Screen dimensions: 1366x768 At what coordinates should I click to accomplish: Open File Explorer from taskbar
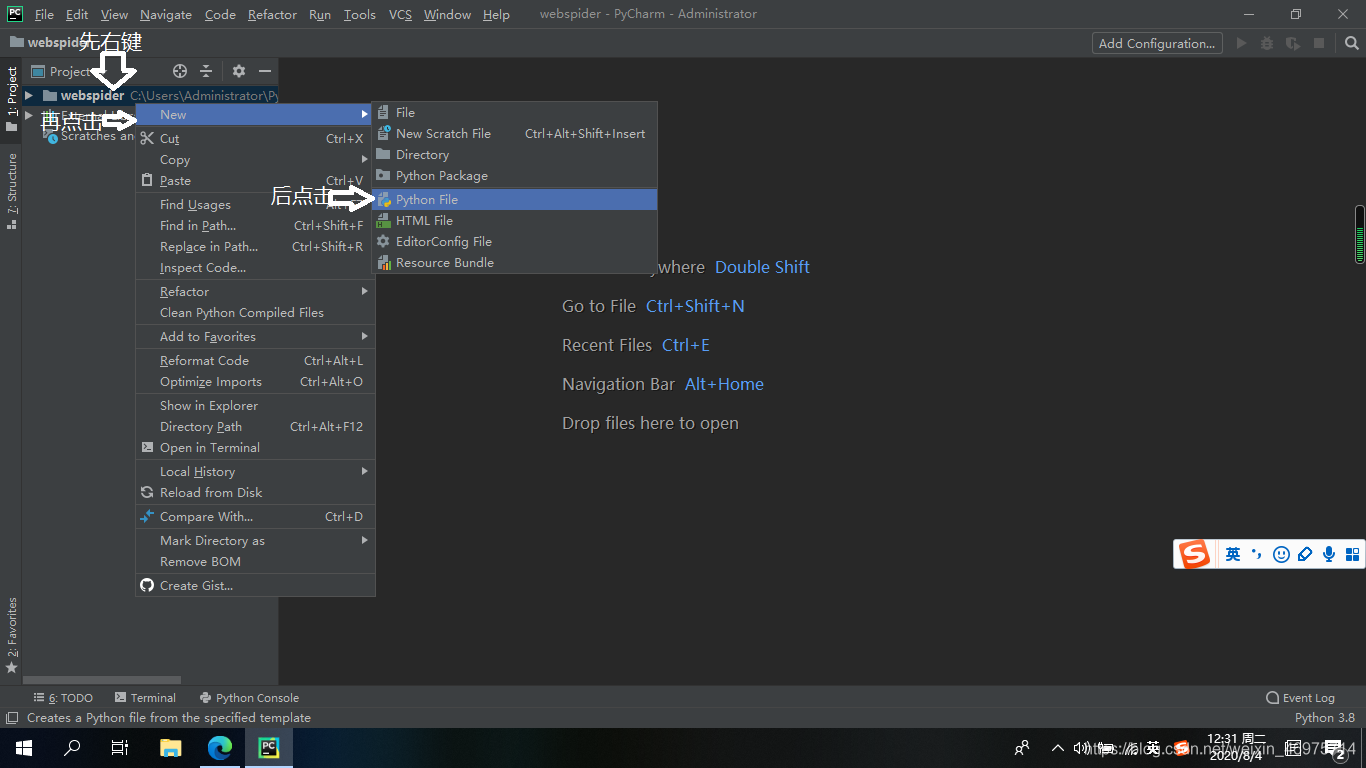click(x=171, y=747)
